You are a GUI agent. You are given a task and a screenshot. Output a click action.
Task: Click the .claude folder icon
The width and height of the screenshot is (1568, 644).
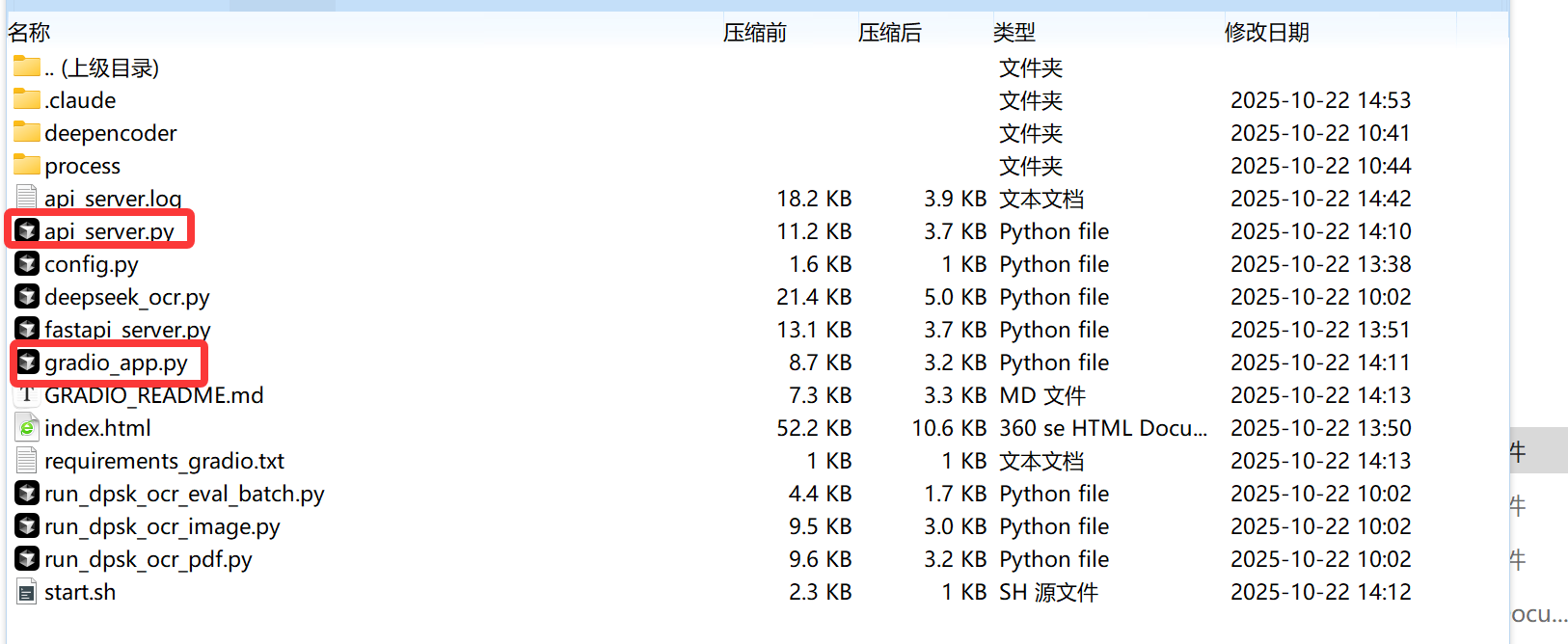(27, 99)
